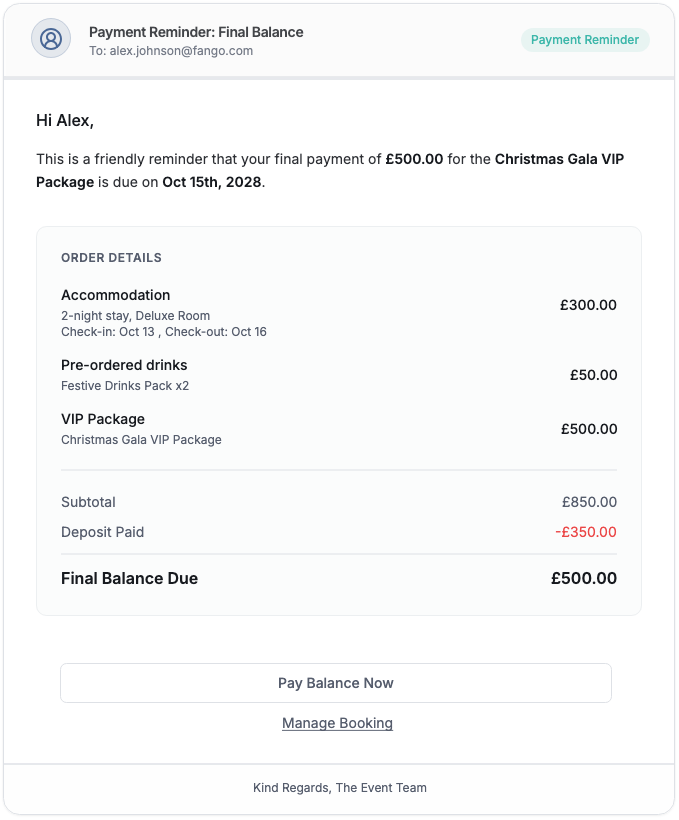Click the Hi Alex greeting
This screenshot has width=679, height=820.
click(65, 120)
